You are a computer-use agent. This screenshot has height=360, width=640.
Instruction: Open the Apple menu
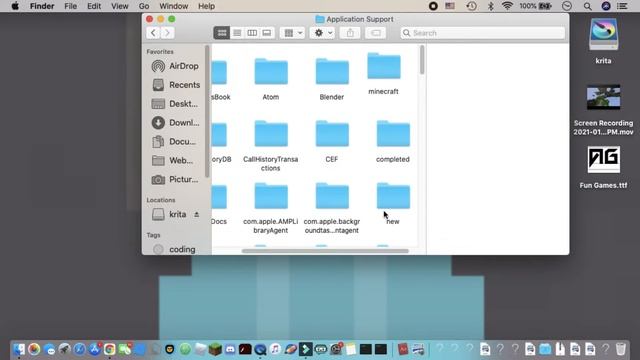click(x=15, y=6)
